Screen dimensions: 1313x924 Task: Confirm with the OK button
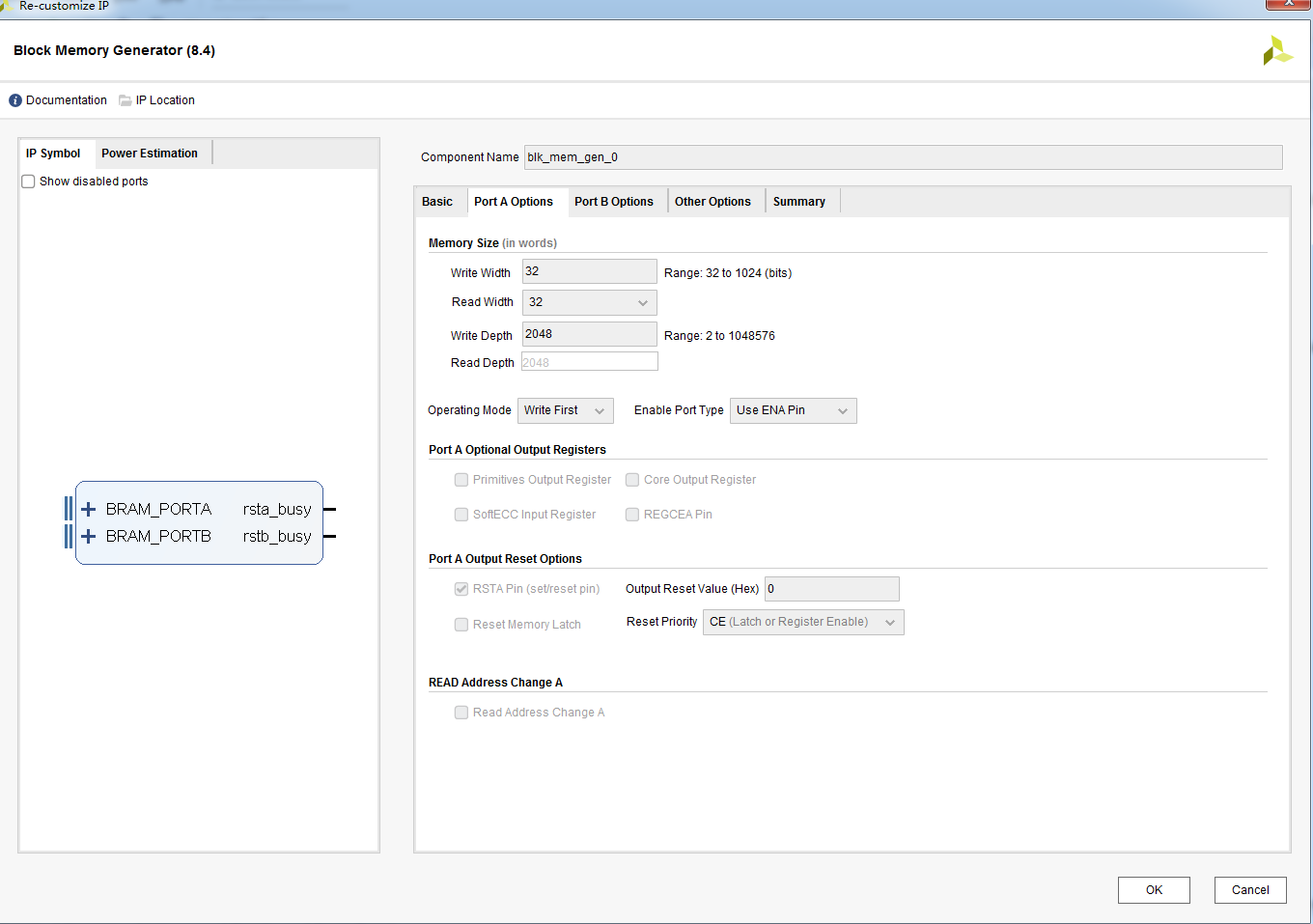tap(1154, 890)
